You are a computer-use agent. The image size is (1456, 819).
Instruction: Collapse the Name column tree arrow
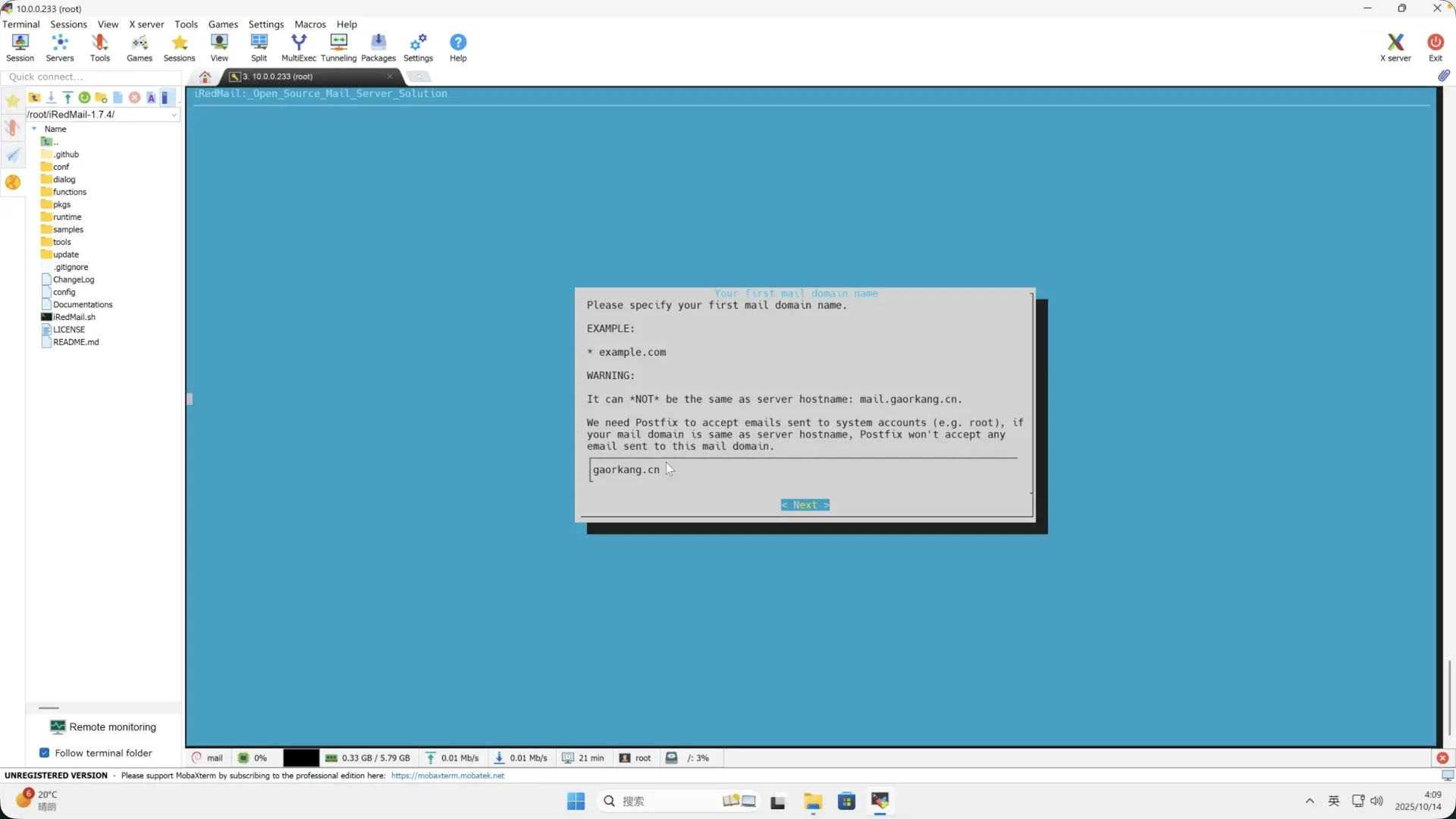click(34, 129)
